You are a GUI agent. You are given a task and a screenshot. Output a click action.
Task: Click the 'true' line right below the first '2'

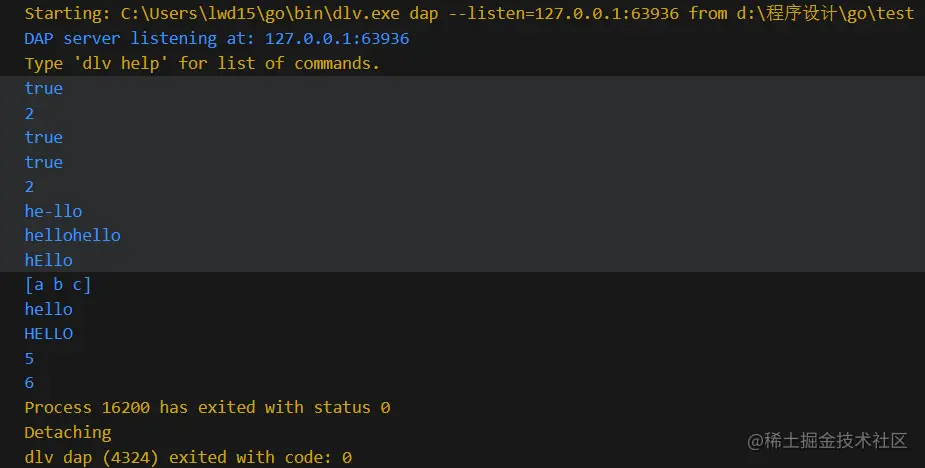(x=44, y=137)
